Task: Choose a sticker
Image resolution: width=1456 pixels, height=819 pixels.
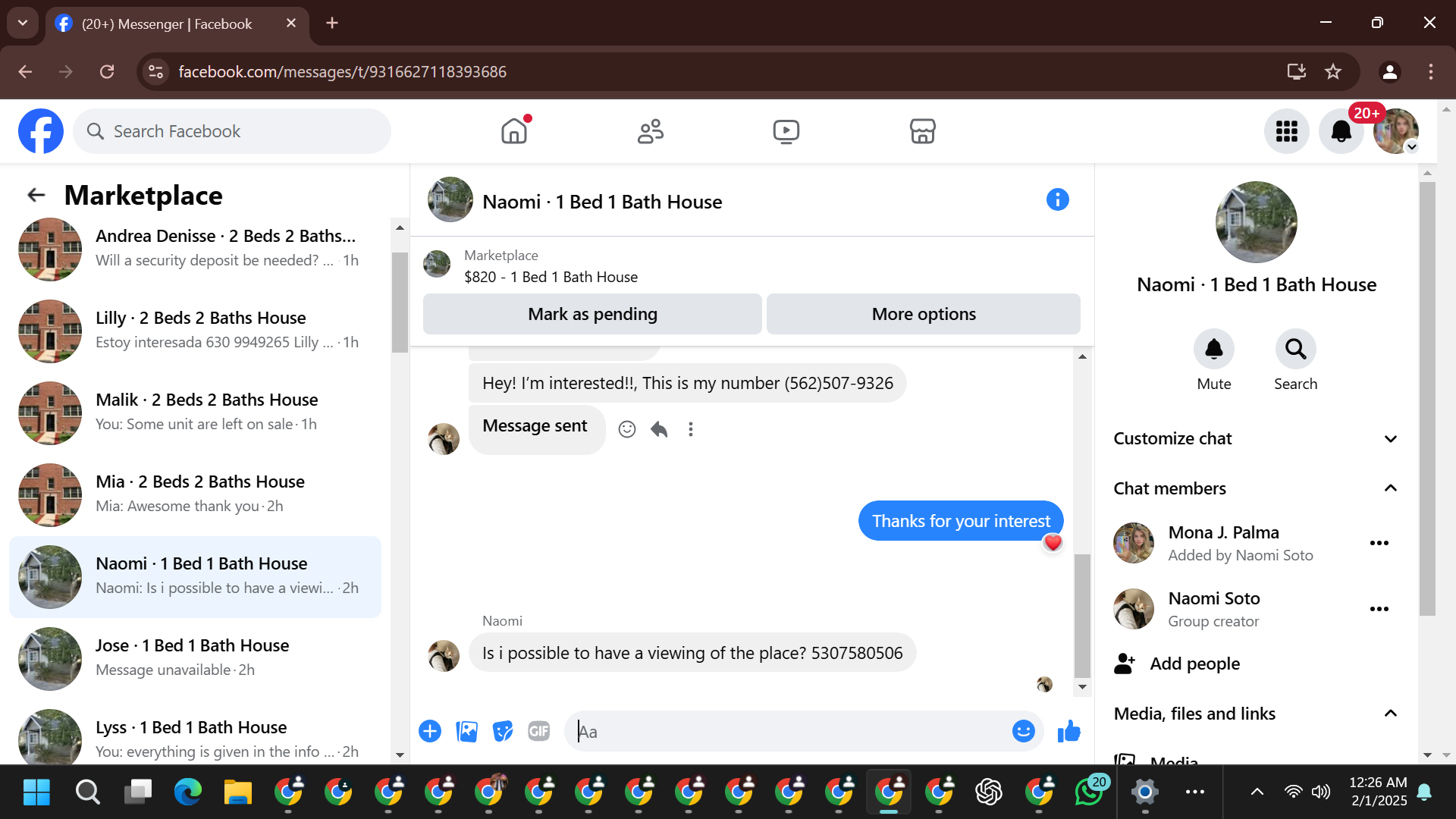Action: (503, 731)
